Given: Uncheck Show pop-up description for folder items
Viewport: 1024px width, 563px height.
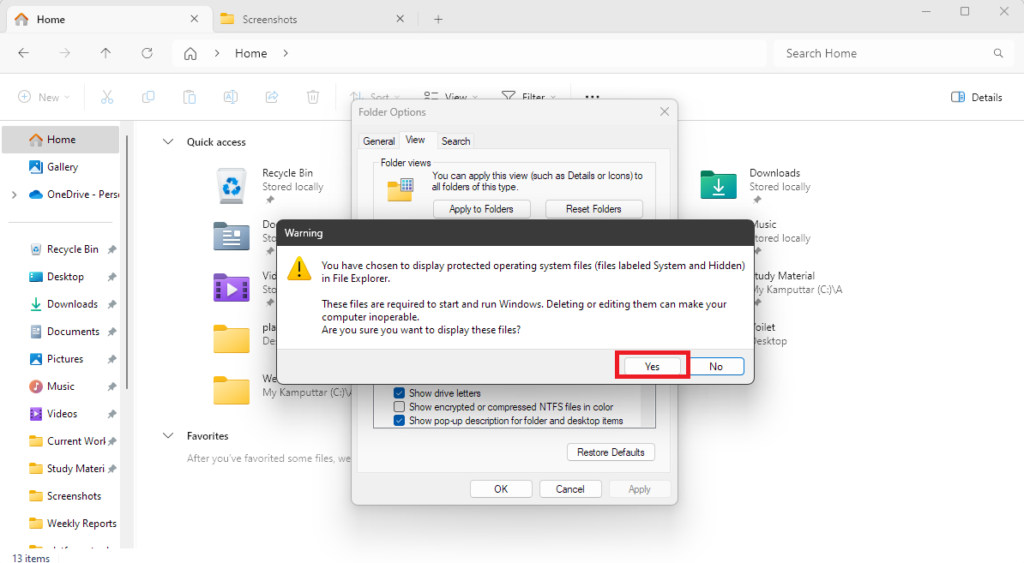Looking at the screenshot, I should click(399, 421).
